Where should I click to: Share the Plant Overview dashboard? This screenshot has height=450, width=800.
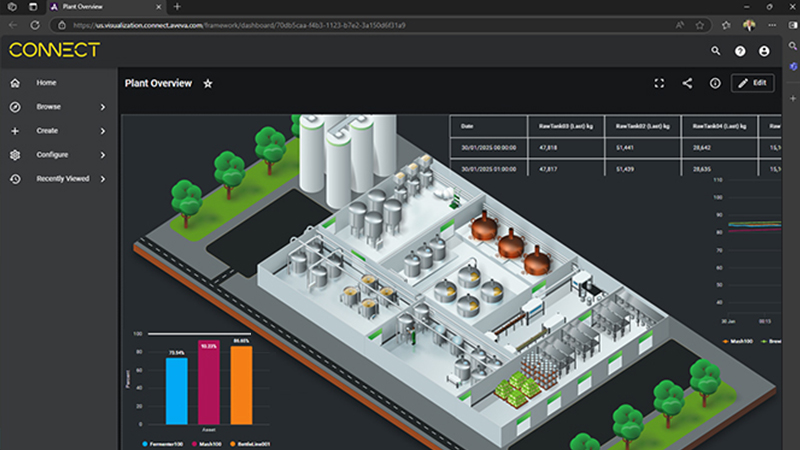click(687, 83)
